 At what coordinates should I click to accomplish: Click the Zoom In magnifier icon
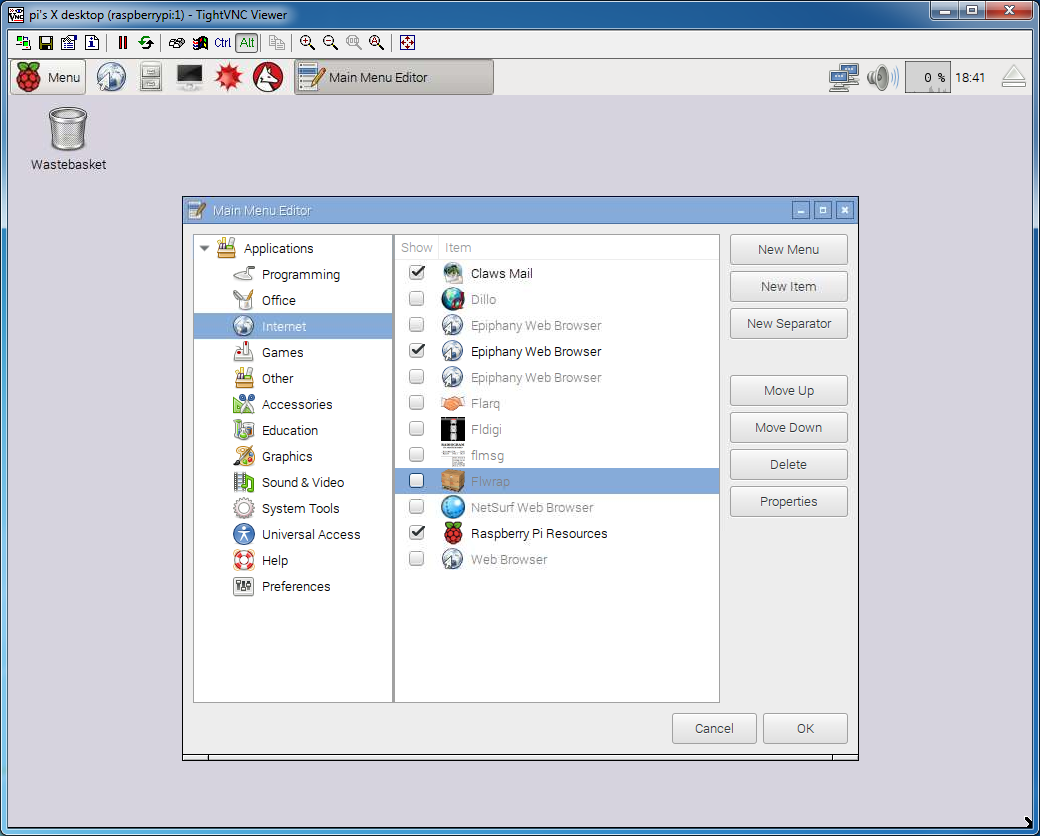click(307, 43)
